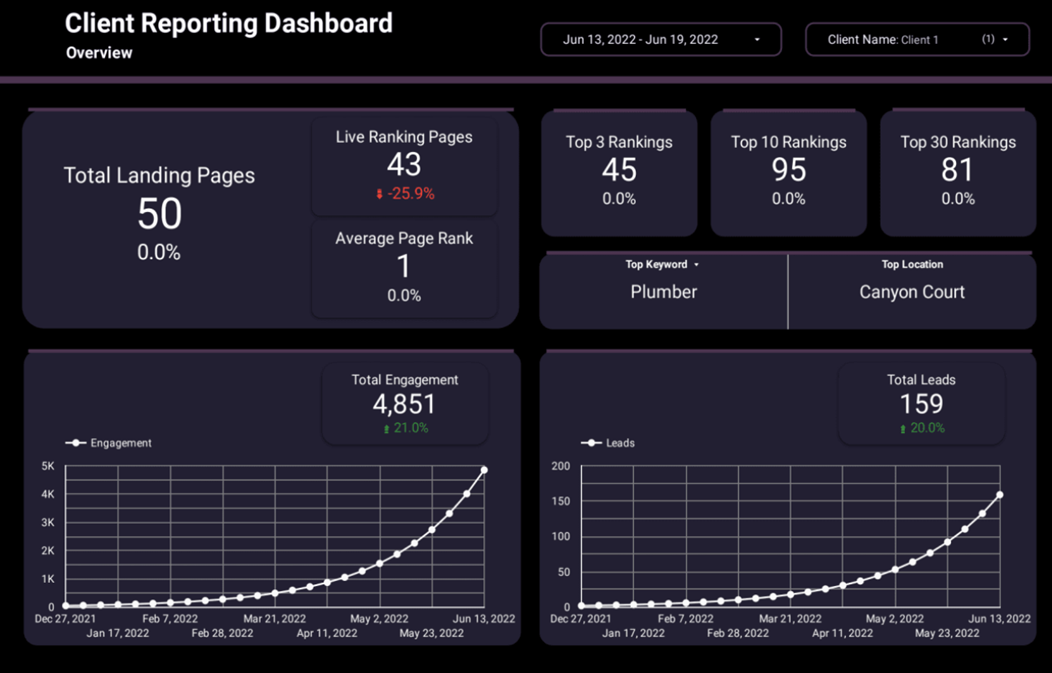The image size is (1052, 673).
Task: Select the Top 3 Rankings scorecard
Action: (x=619, y=170)
